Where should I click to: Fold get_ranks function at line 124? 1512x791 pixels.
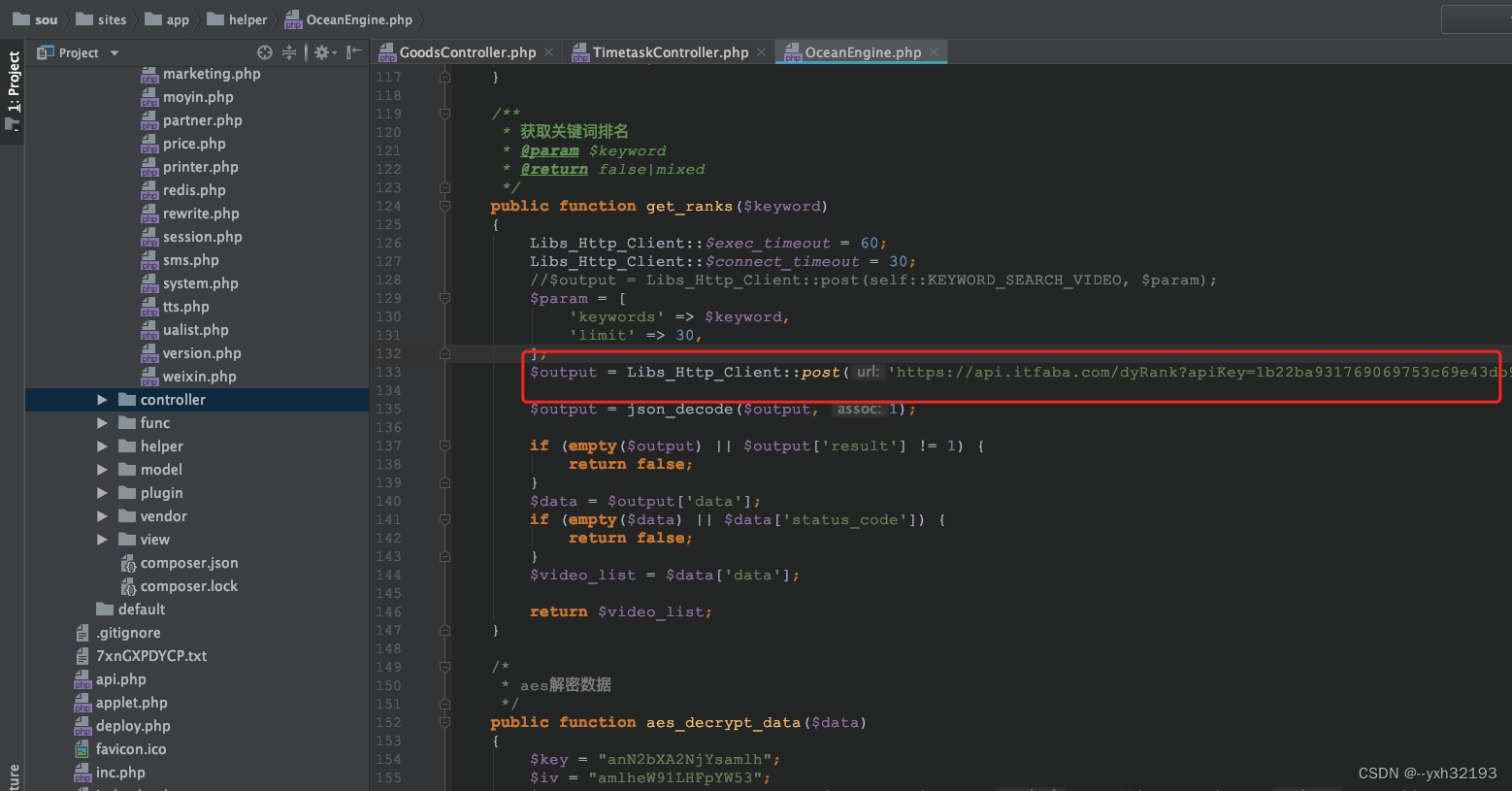[x=444, y=206]
